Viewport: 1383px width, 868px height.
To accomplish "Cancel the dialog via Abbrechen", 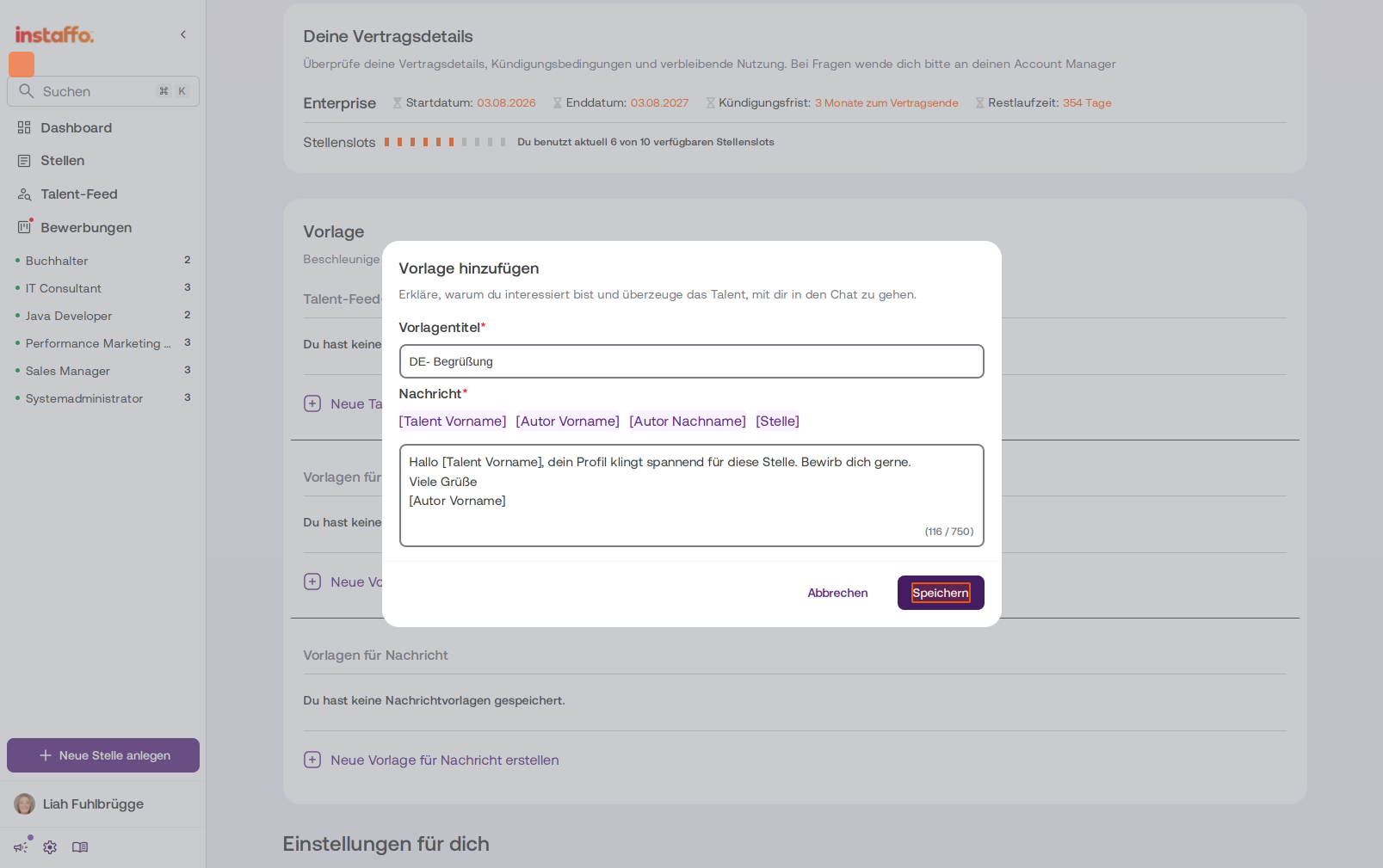I will click(x=837, y=593).
